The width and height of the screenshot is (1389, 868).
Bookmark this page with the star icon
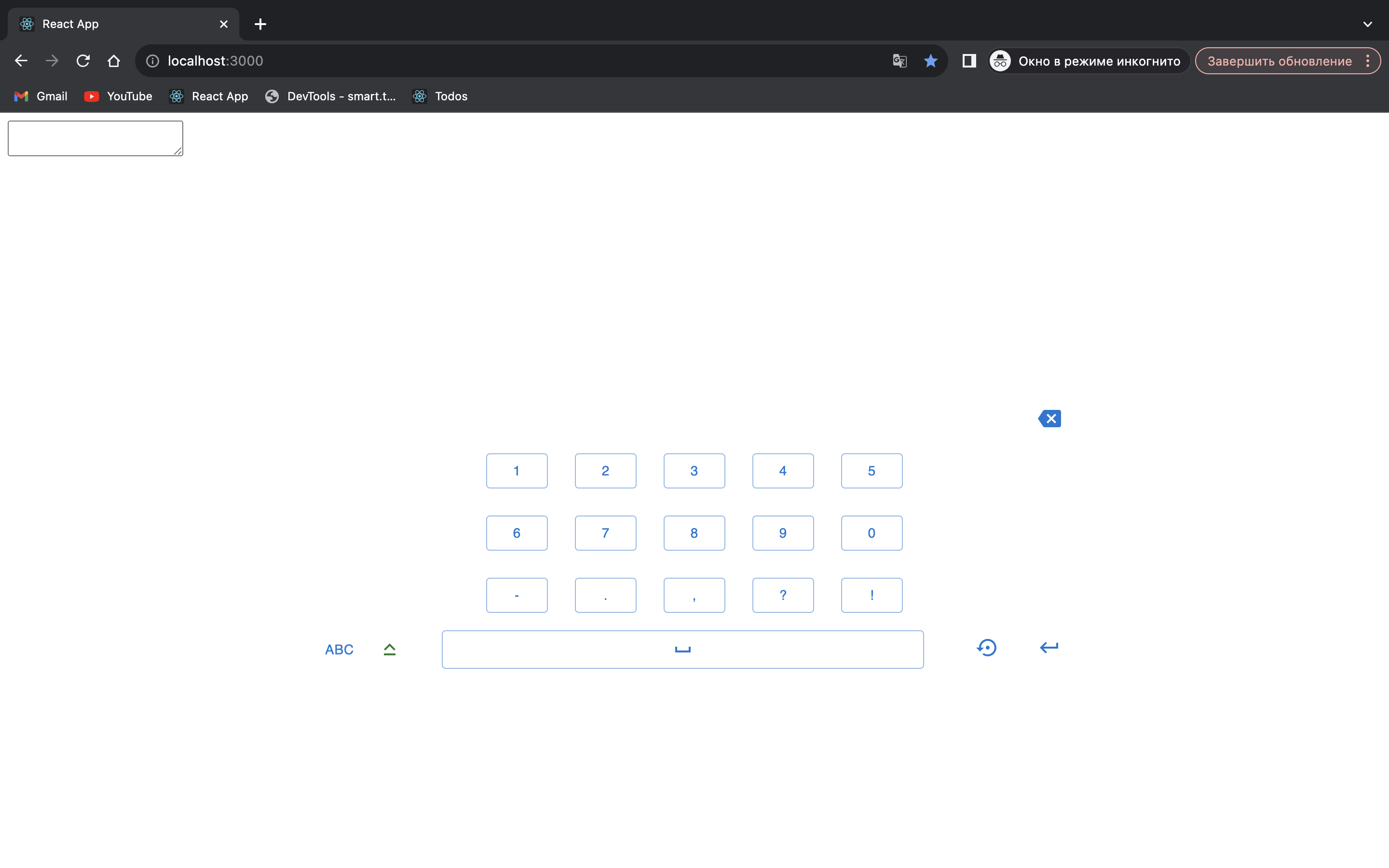point(930,61)
